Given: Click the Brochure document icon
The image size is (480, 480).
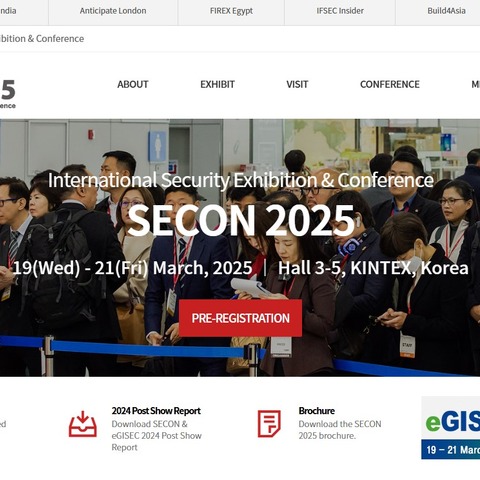Looking at the screenshot, I should coord(269,424).
